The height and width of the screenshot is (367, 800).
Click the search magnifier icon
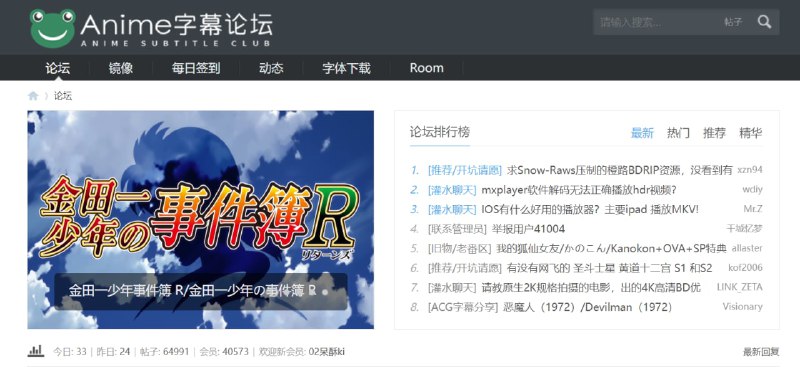tap(764, 22)
